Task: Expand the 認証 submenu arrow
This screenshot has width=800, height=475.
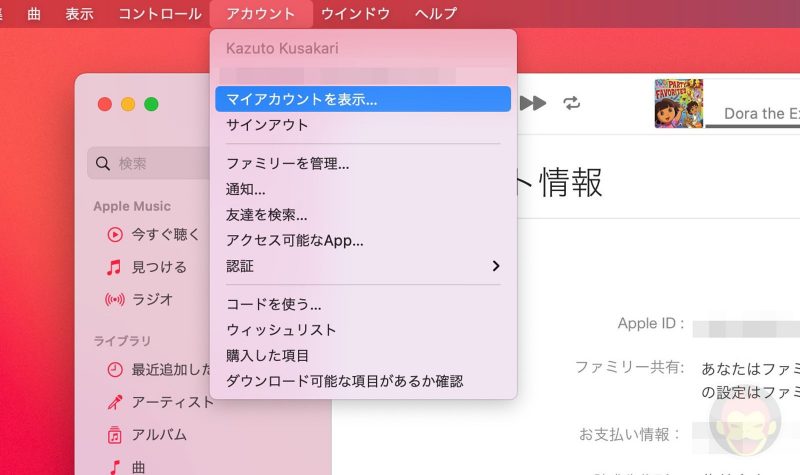Action: 496,266
